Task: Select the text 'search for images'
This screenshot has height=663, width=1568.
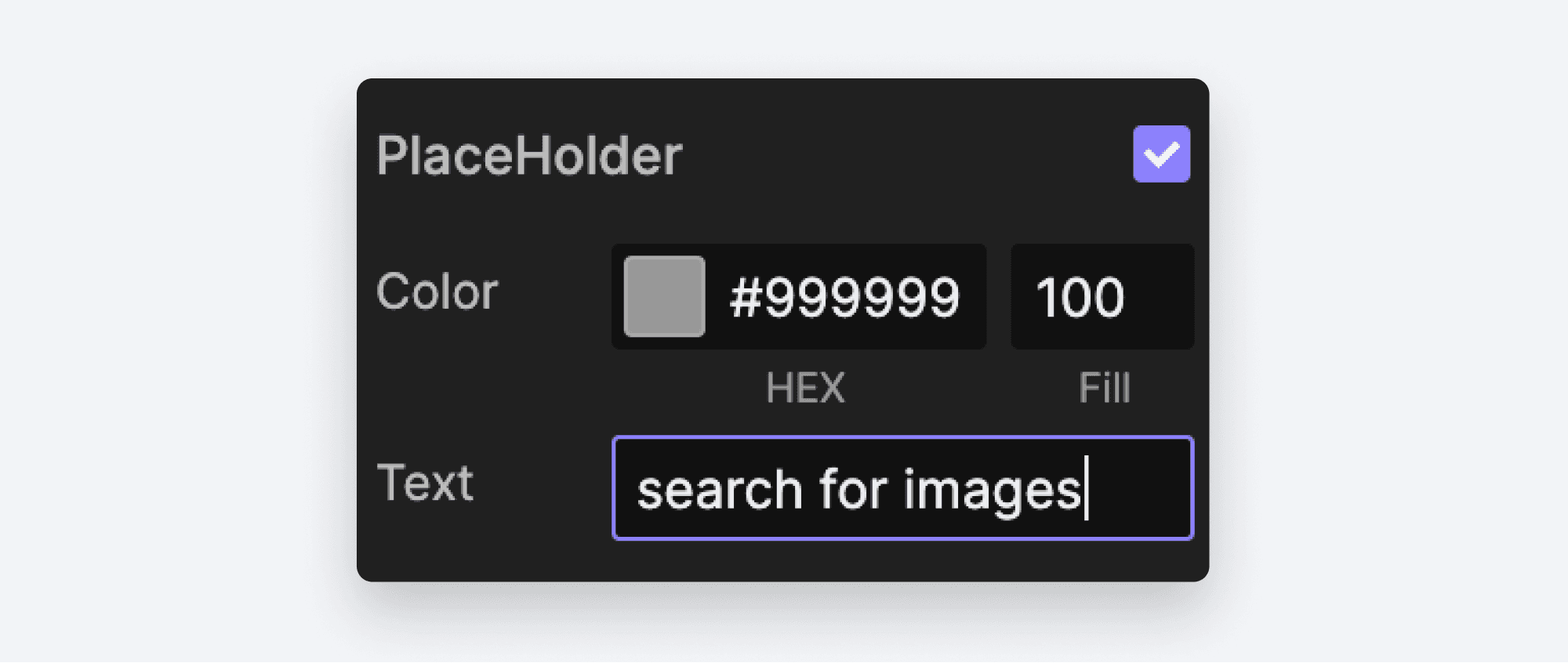Action: 862,487
